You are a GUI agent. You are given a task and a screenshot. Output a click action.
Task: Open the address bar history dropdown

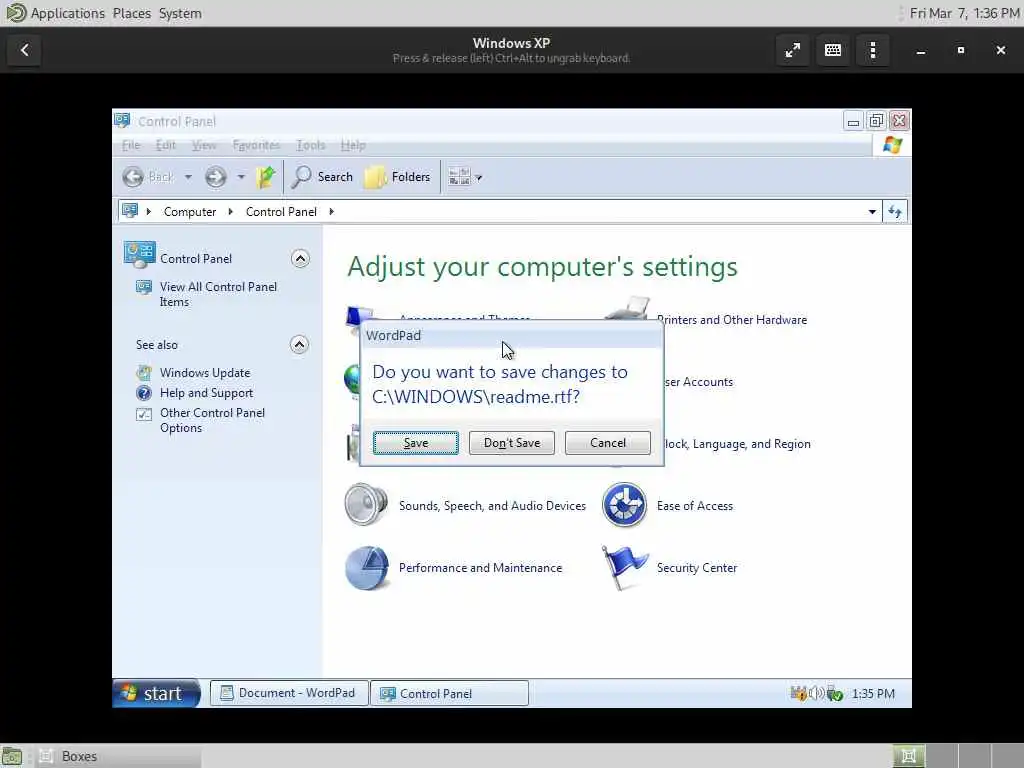(x=872, y=212)
